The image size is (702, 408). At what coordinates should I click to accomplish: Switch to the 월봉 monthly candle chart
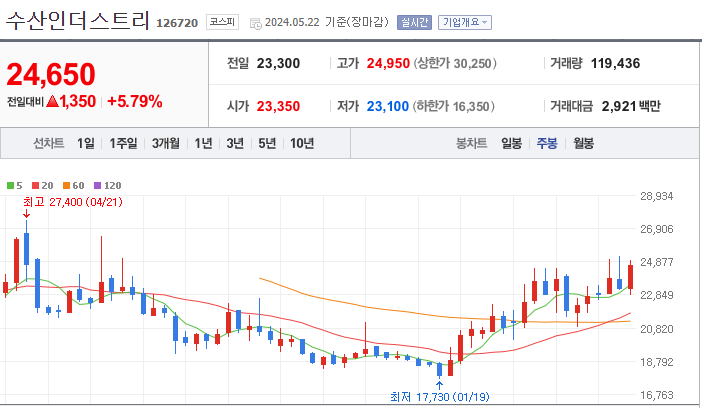[583, 143]
